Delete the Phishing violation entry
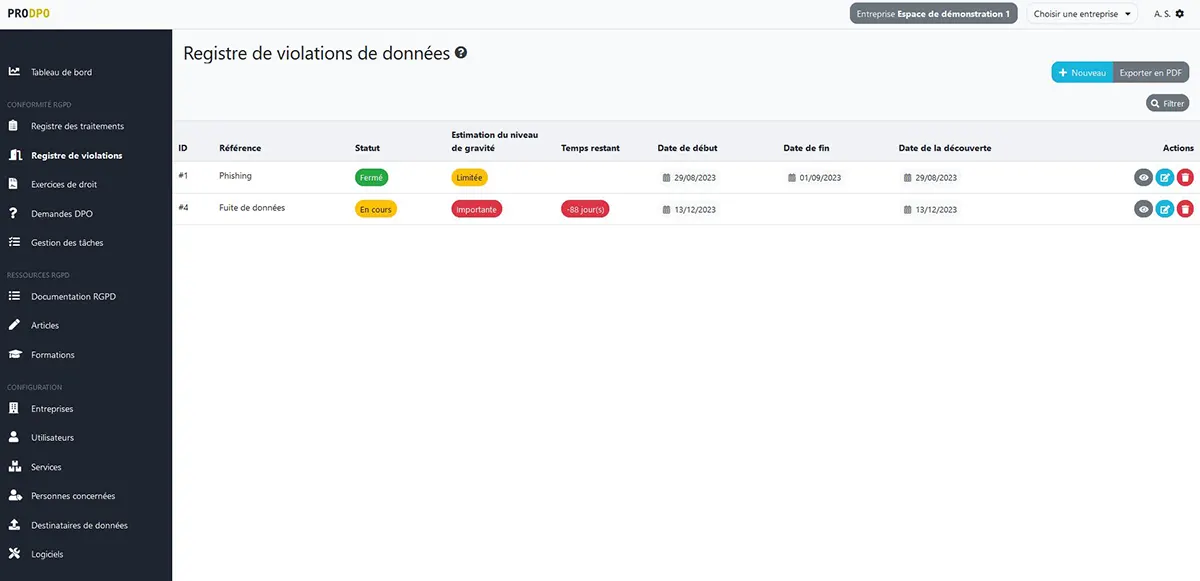 pos(1185,177)
